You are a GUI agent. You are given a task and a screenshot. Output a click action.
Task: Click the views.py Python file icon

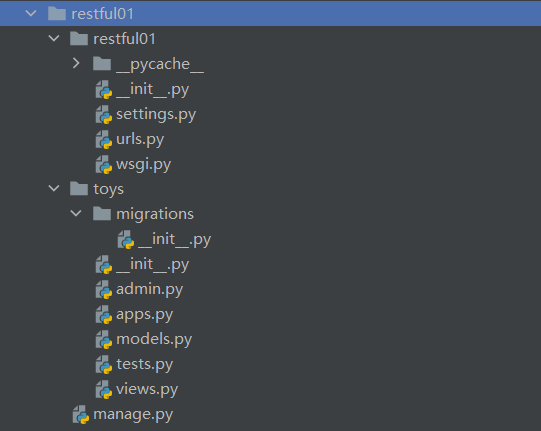pyautogui.click(x=104, y=390)
